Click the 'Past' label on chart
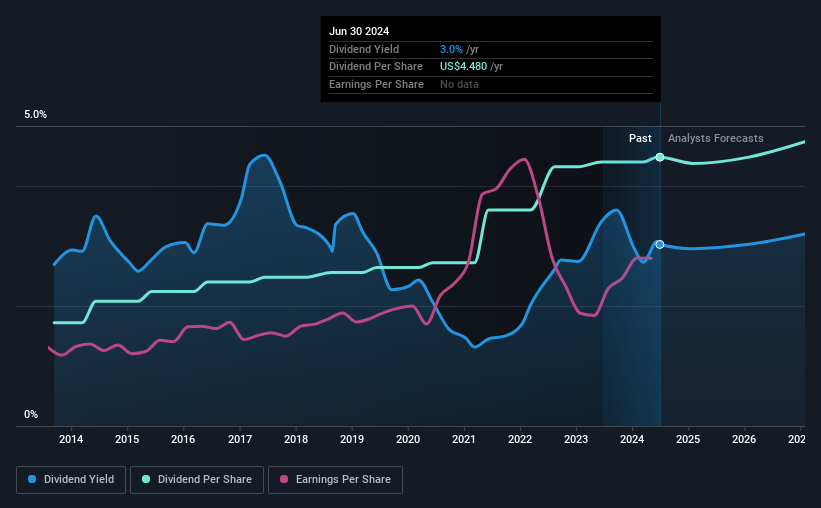Viewport: 821px width, 508px height. (640, 138)
